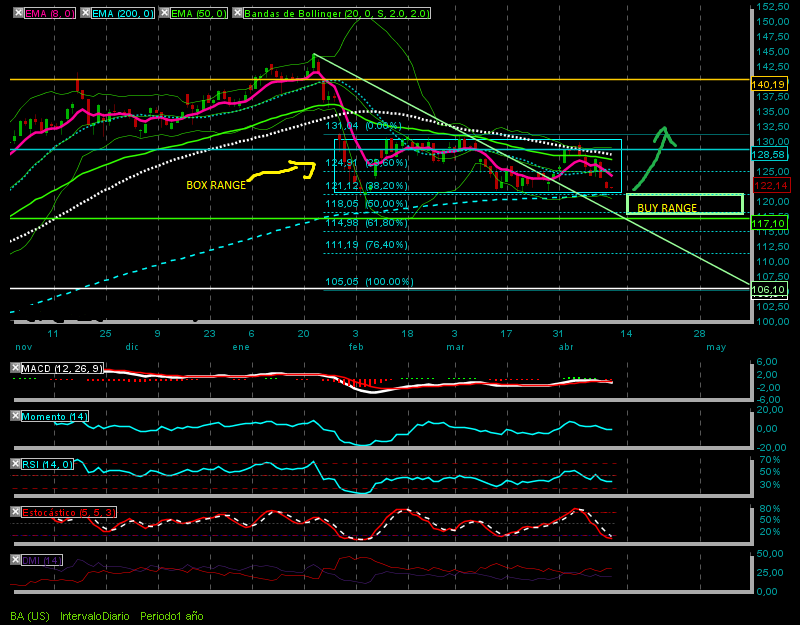The image size is (800, 625).
Task: Click the may month label on time axis
Action: point(716,347)
